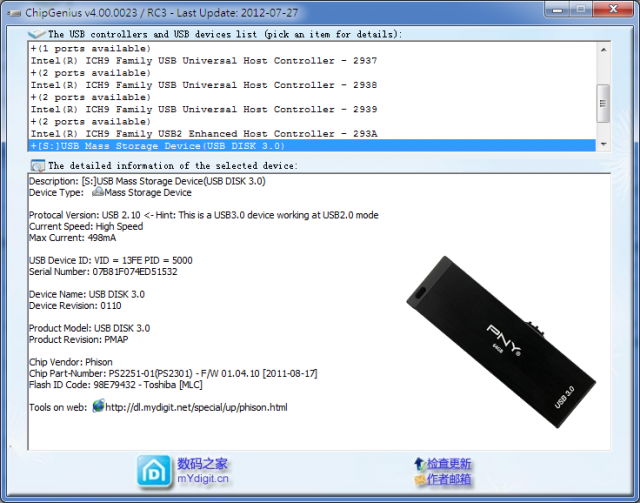Click the Device Revision: 0110 line

coord(75,305)
